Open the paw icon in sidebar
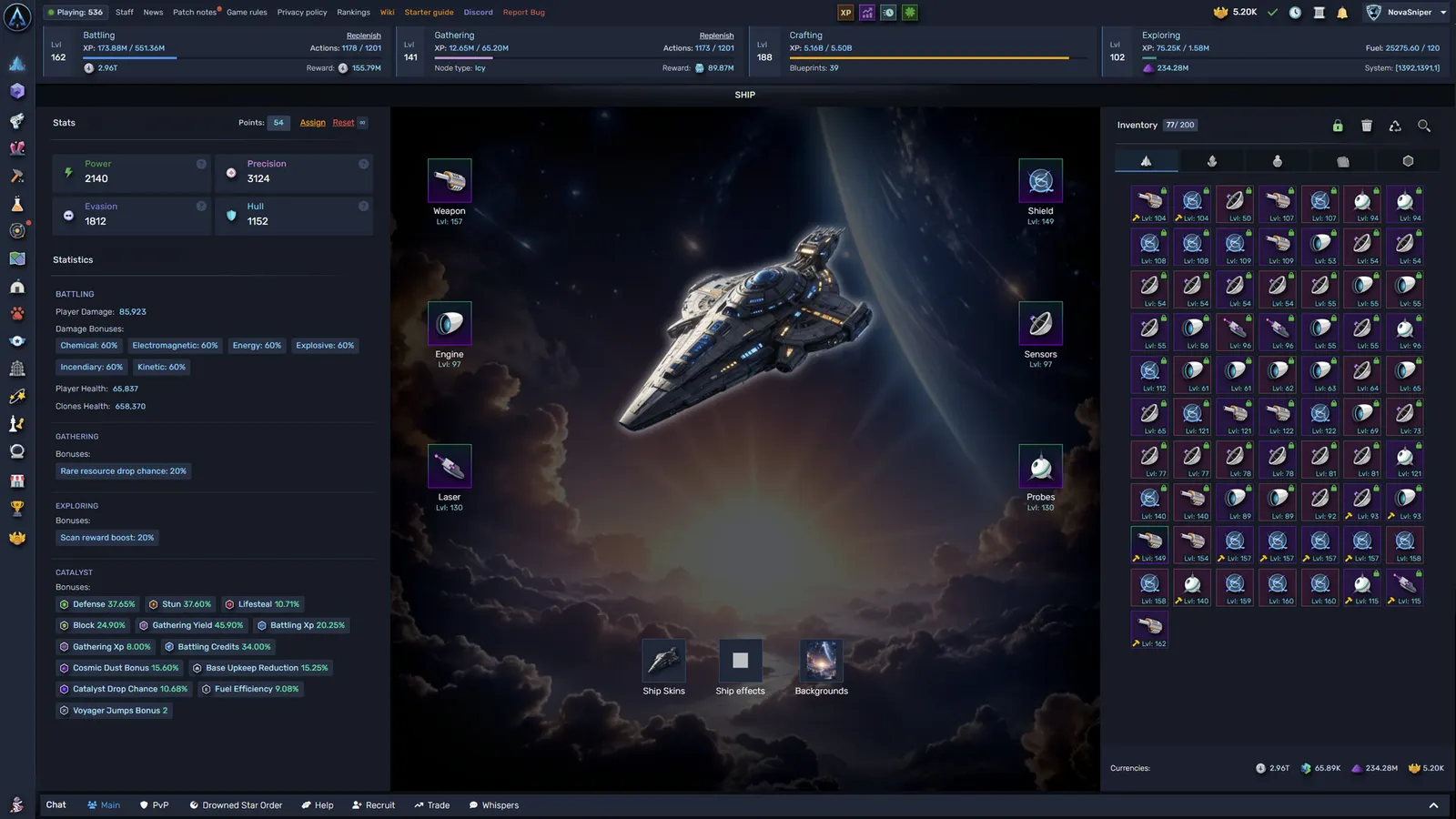The height and width of the screenshot is (819, 1456). [17, 313]
